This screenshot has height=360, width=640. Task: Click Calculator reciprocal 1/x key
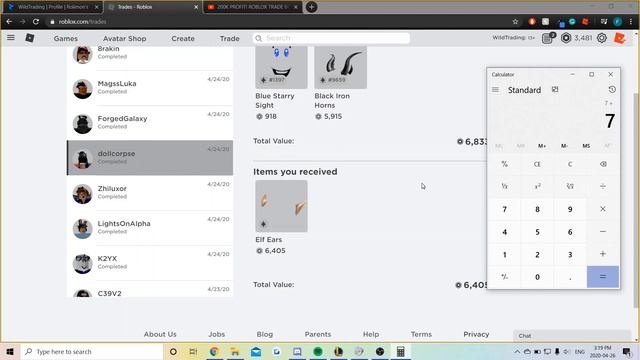click(x=504, y=186)
